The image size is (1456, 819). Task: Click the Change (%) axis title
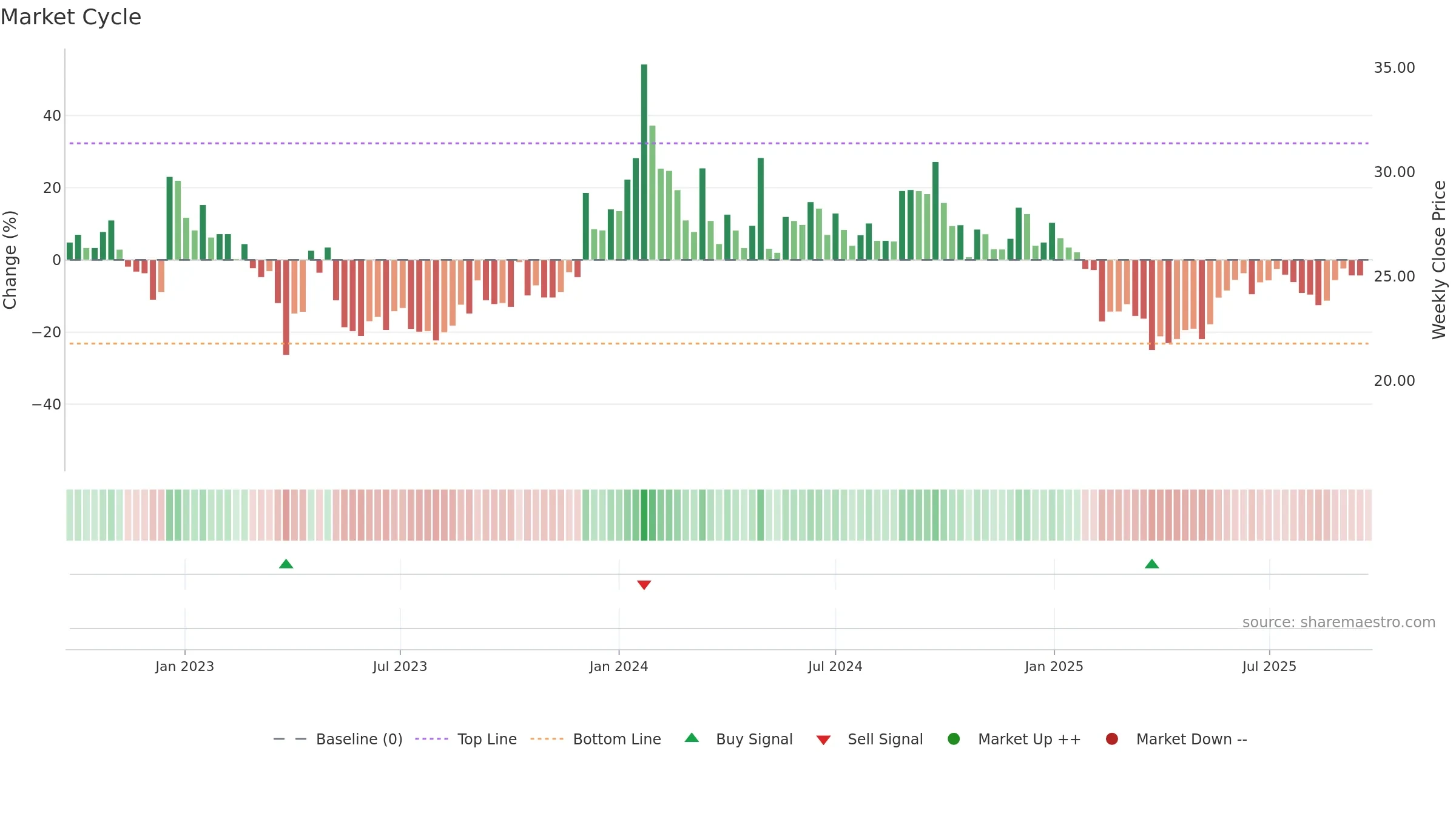tap(10, 260)
